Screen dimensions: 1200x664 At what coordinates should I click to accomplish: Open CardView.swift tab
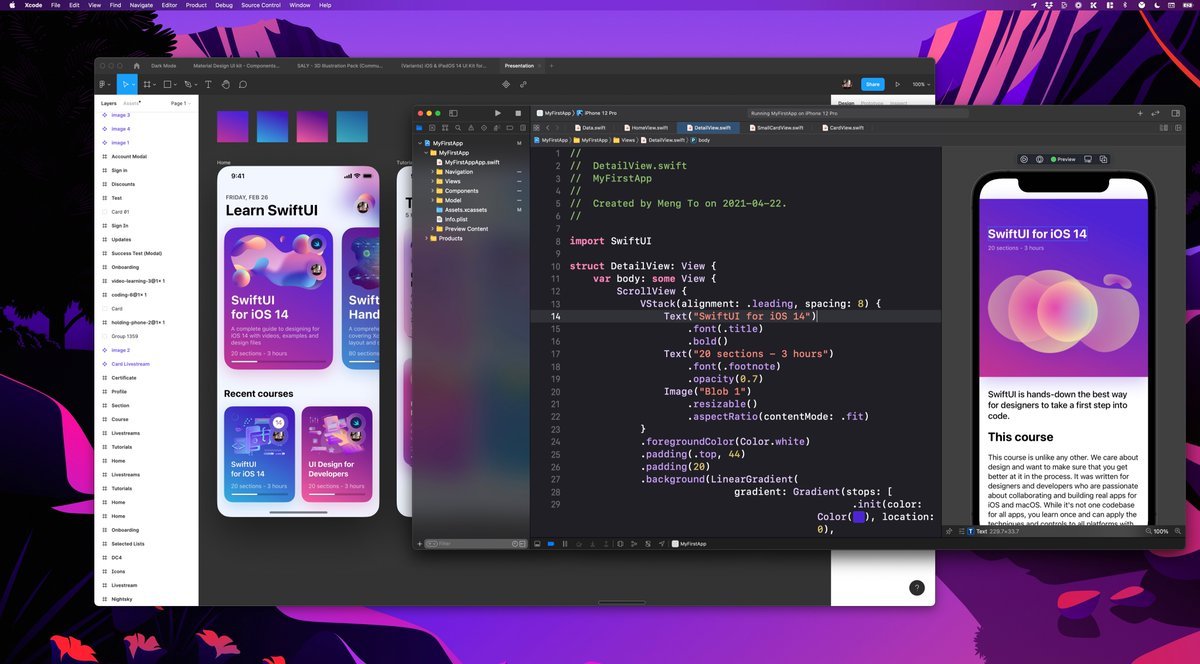845,128
